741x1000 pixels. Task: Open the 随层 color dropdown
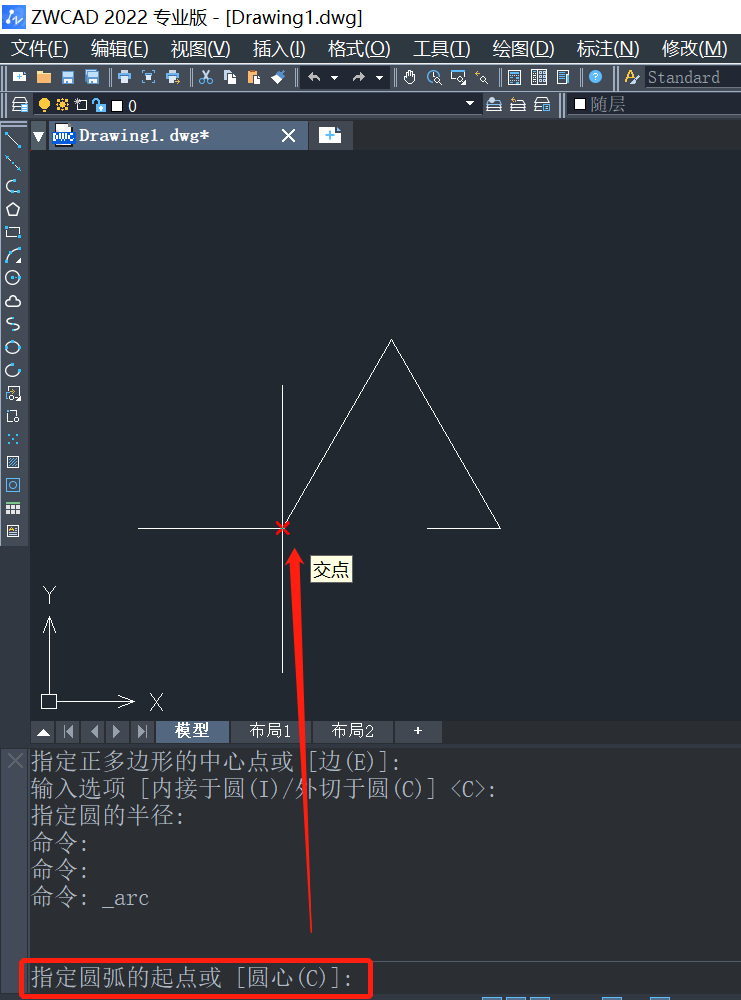click(656, 105)
